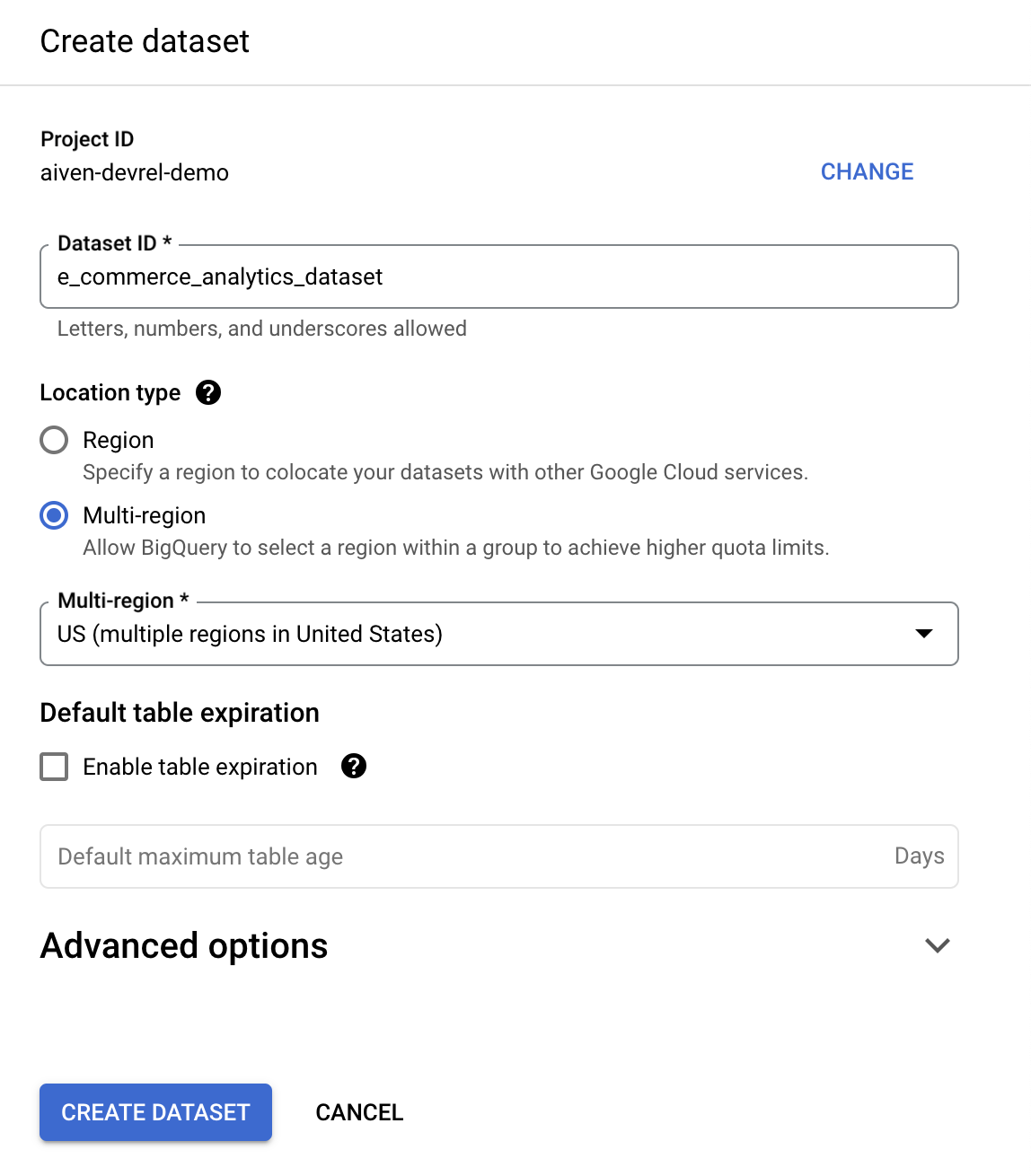Click CHANGE to switch projects
Screen dimensions: 1031x1176
(866, 171)
